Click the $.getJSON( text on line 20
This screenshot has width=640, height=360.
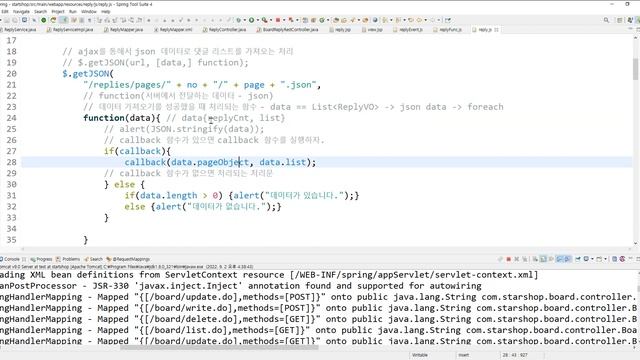(x=88, y=74)
